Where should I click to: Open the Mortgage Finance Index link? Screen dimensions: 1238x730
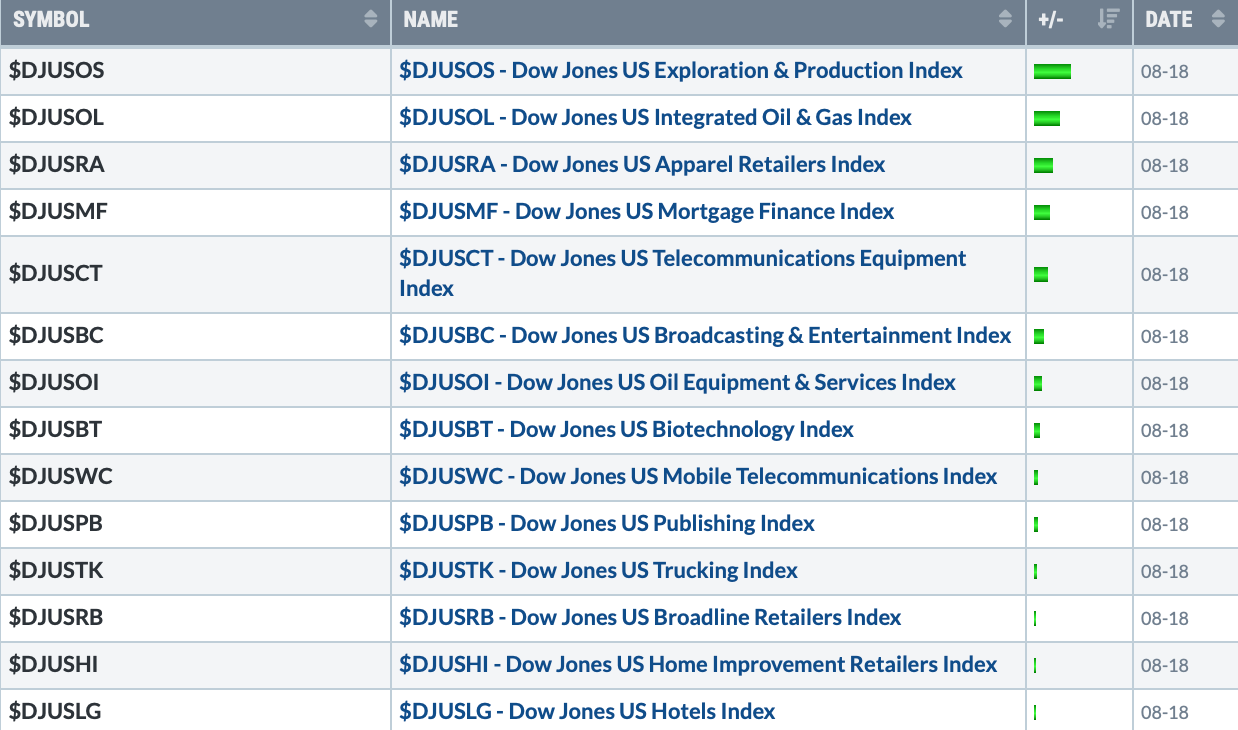[647, 212]
